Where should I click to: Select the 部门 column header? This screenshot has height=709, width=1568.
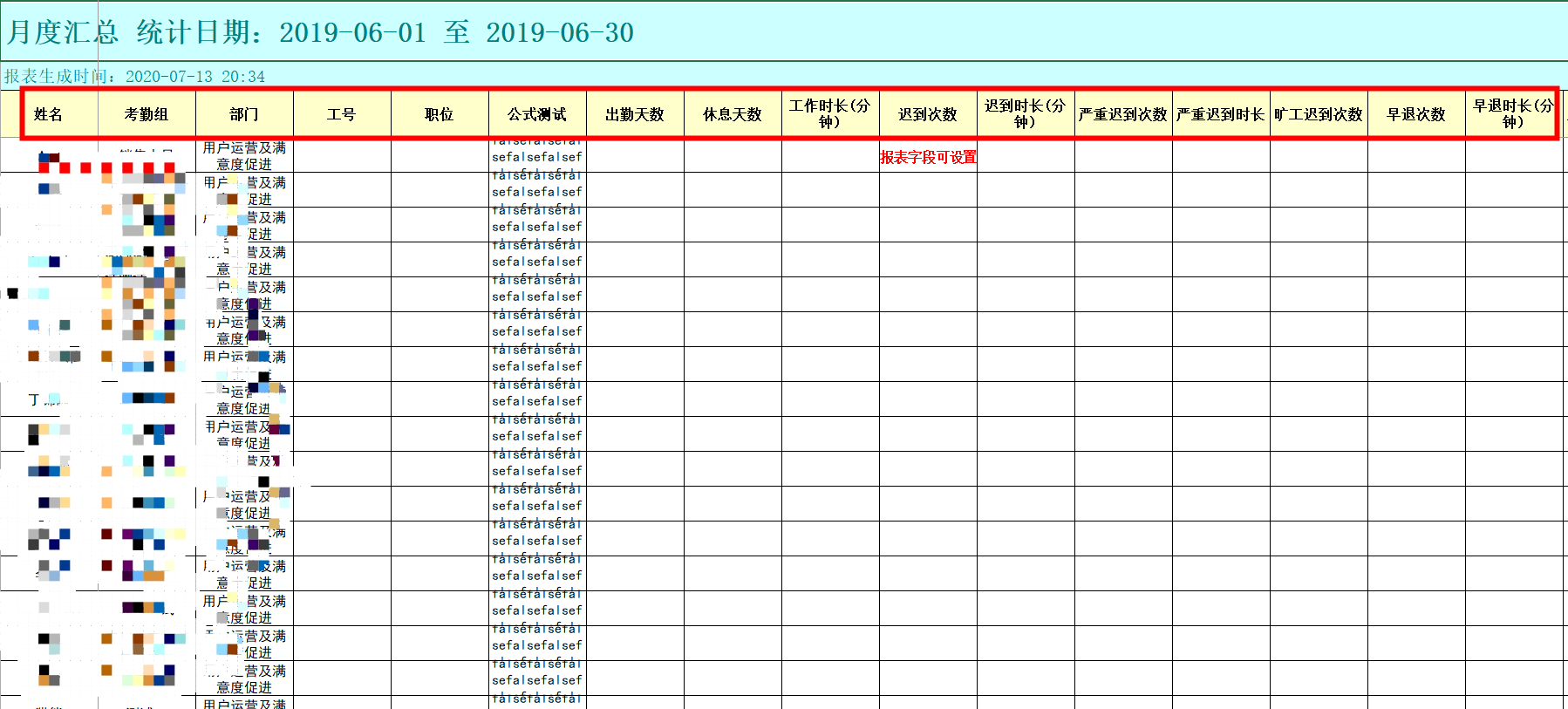pyautogui.click(x=244, y=114)
